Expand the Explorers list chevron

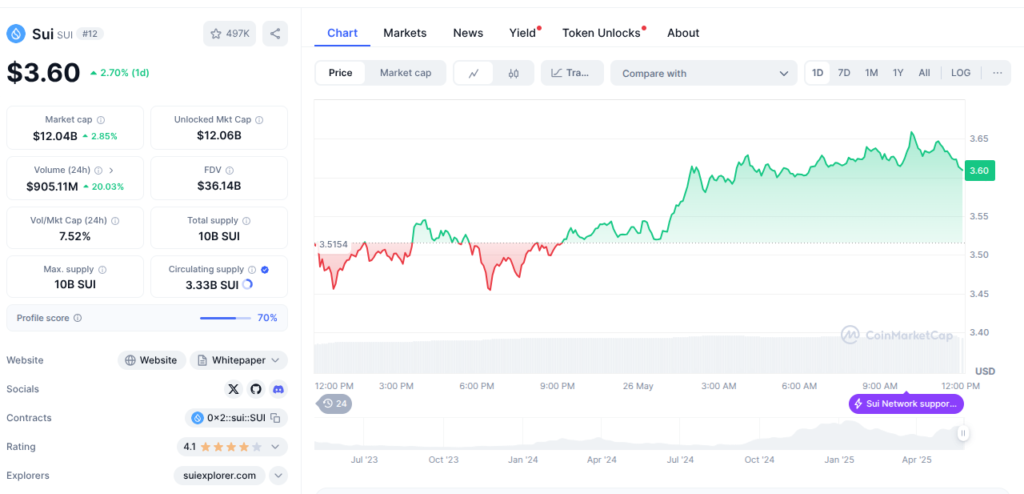(278, 476)
